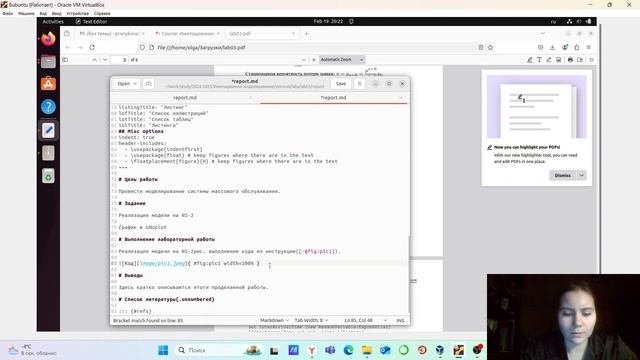Create a new document in Text Editor
The image size is (640, 360).
coord(149,84)
